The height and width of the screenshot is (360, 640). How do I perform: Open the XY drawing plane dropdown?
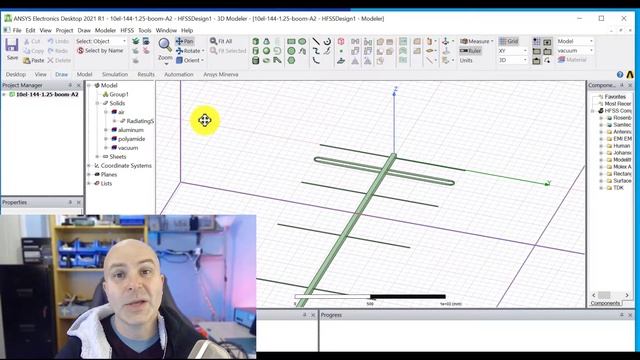click(512, 51)
